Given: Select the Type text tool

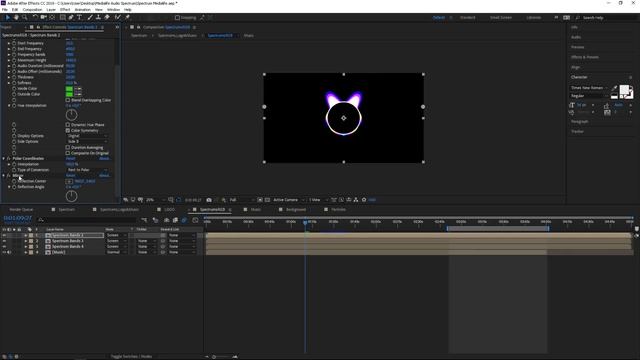Looking at the screenshot, I should pos(80,18).
